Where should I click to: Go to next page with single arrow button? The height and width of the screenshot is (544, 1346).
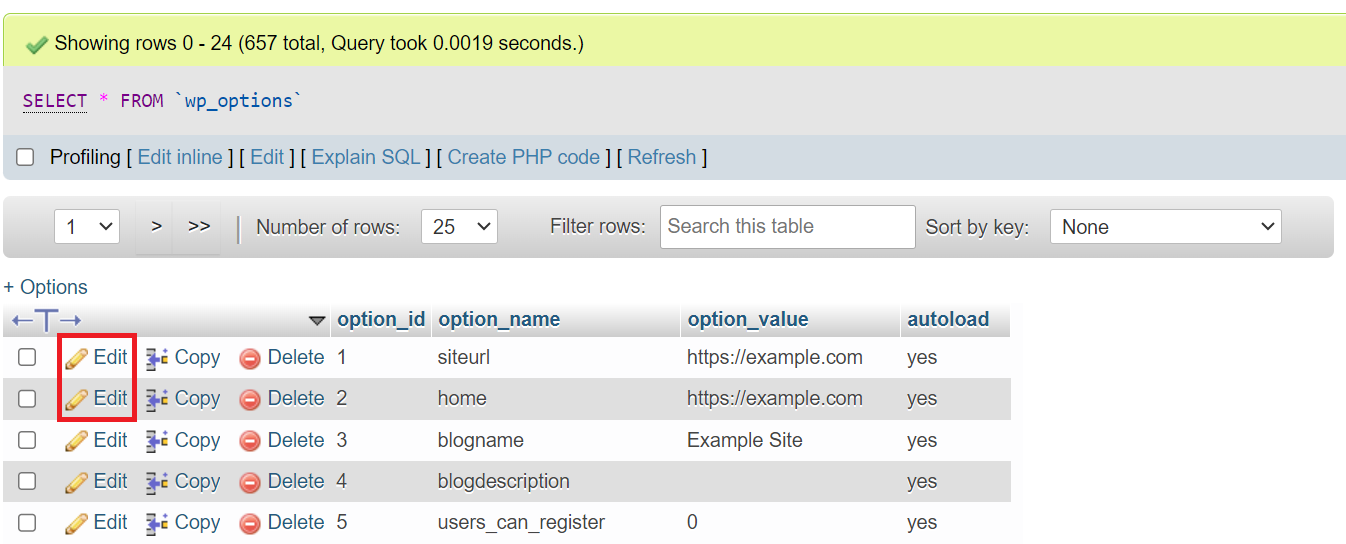coord(156,227)
